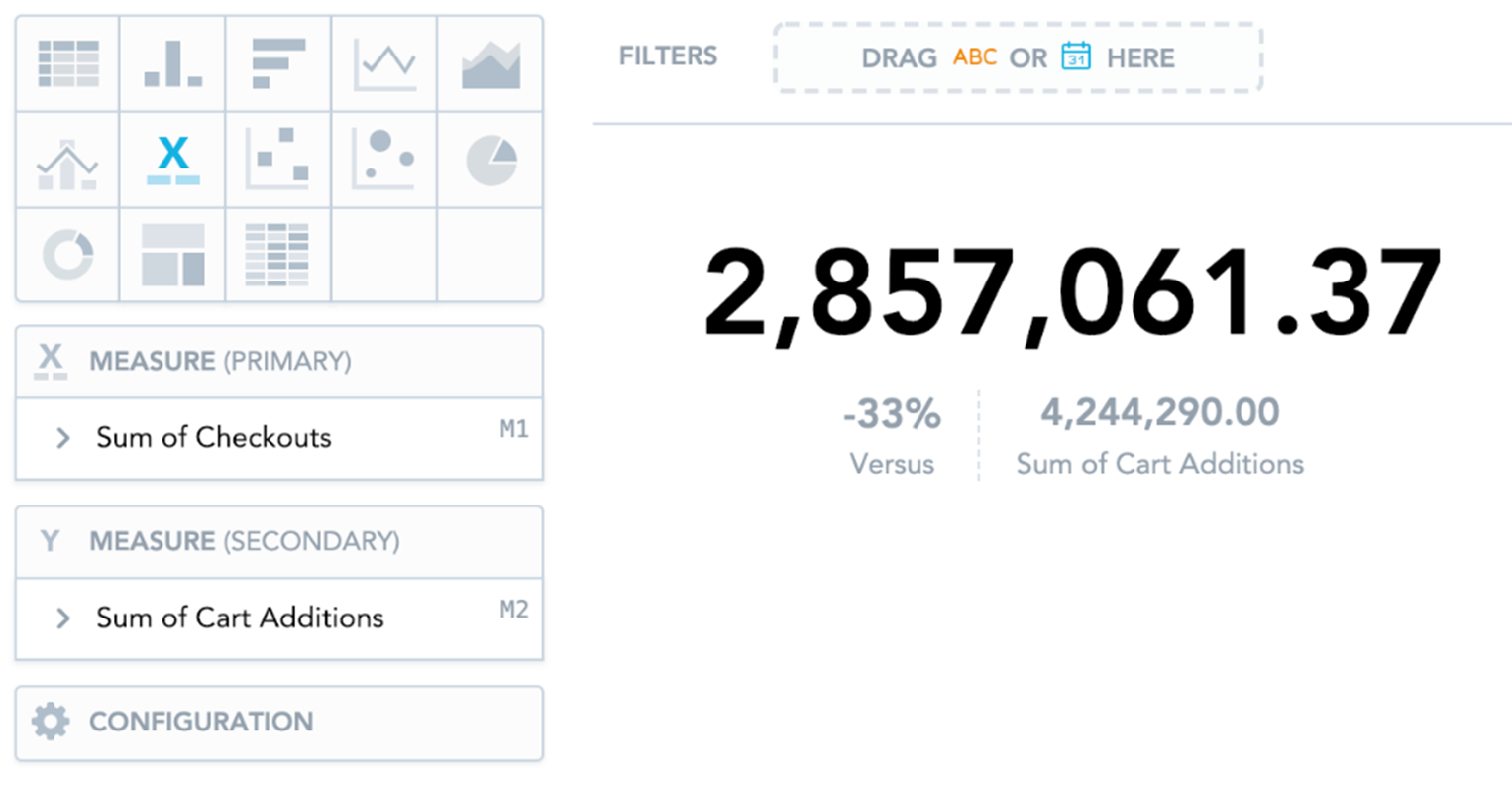Screen dimensions: 1512x786
Task: Select the donut chart icon
Action: coord(68,255)
